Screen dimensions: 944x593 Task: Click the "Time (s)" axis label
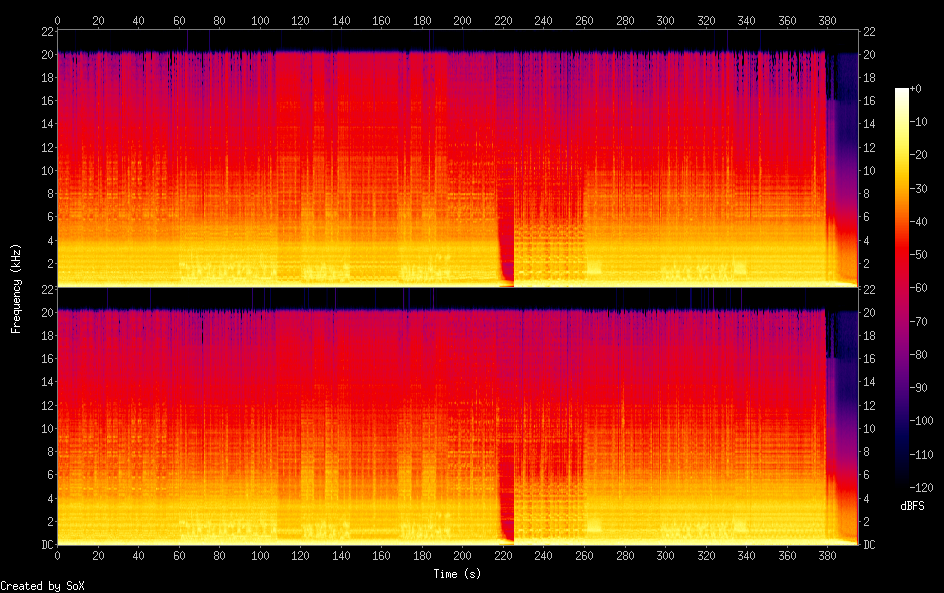click(x=458, y=574)
